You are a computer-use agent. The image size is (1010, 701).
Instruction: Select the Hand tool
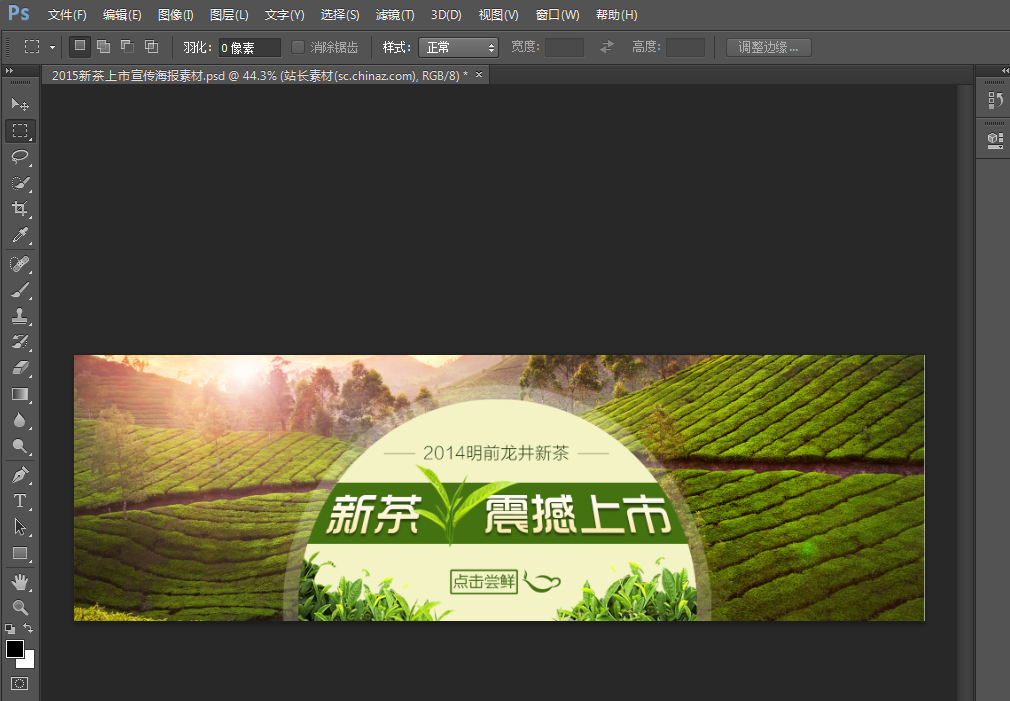[20, 582]
